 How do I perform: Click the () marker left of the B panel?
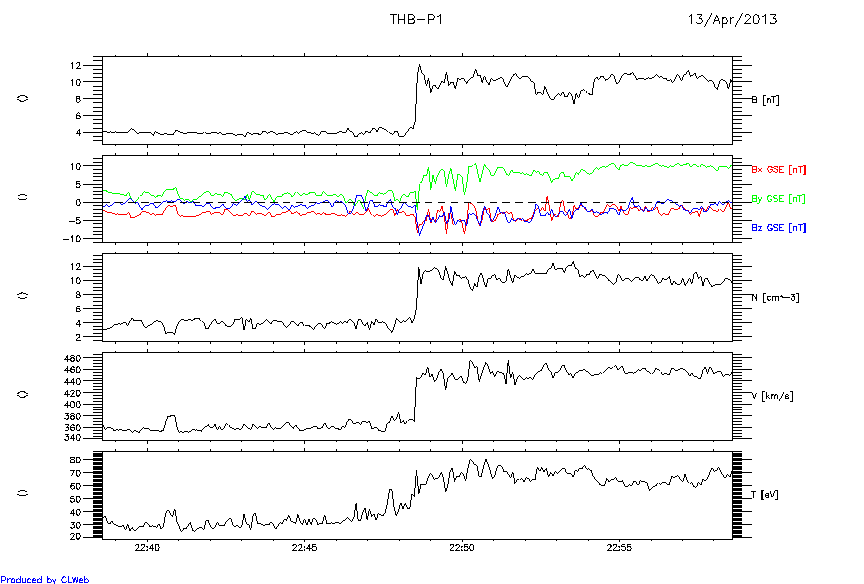point(23,98)
